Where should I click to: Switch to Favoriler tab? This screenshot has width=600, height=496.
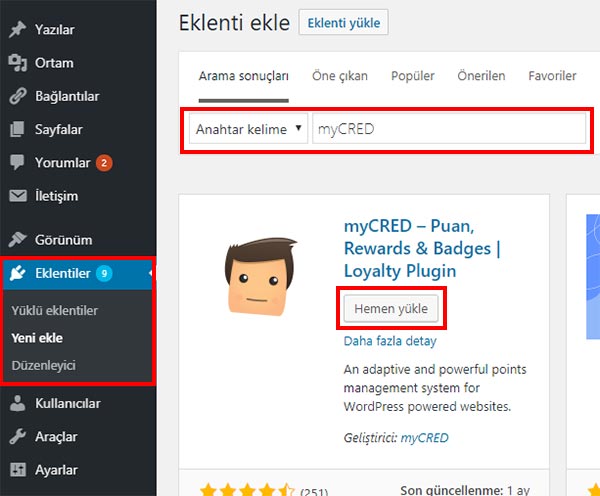552,76
